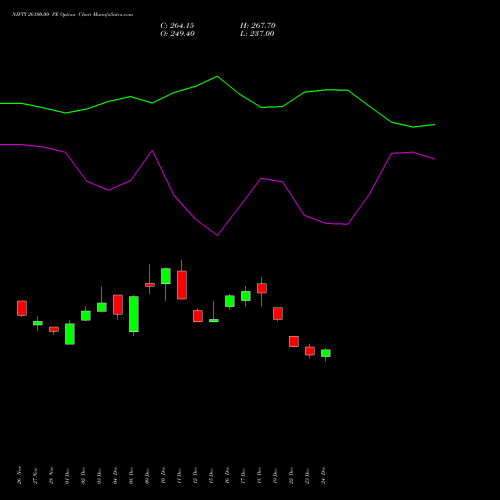
Task: Click the red candlestick for 22 Dec
Action: pyautogui.click(x=294, y=342)
